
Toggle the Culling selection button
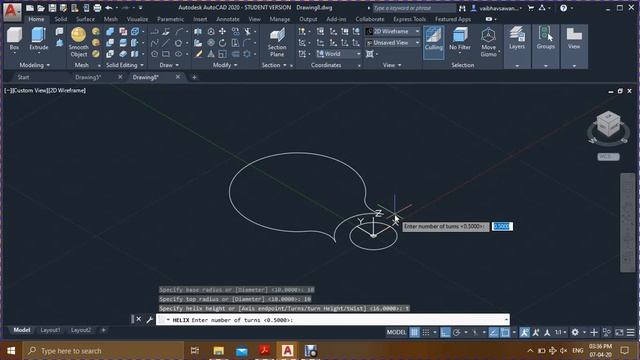pyautogui.click(x=433, y=42)
